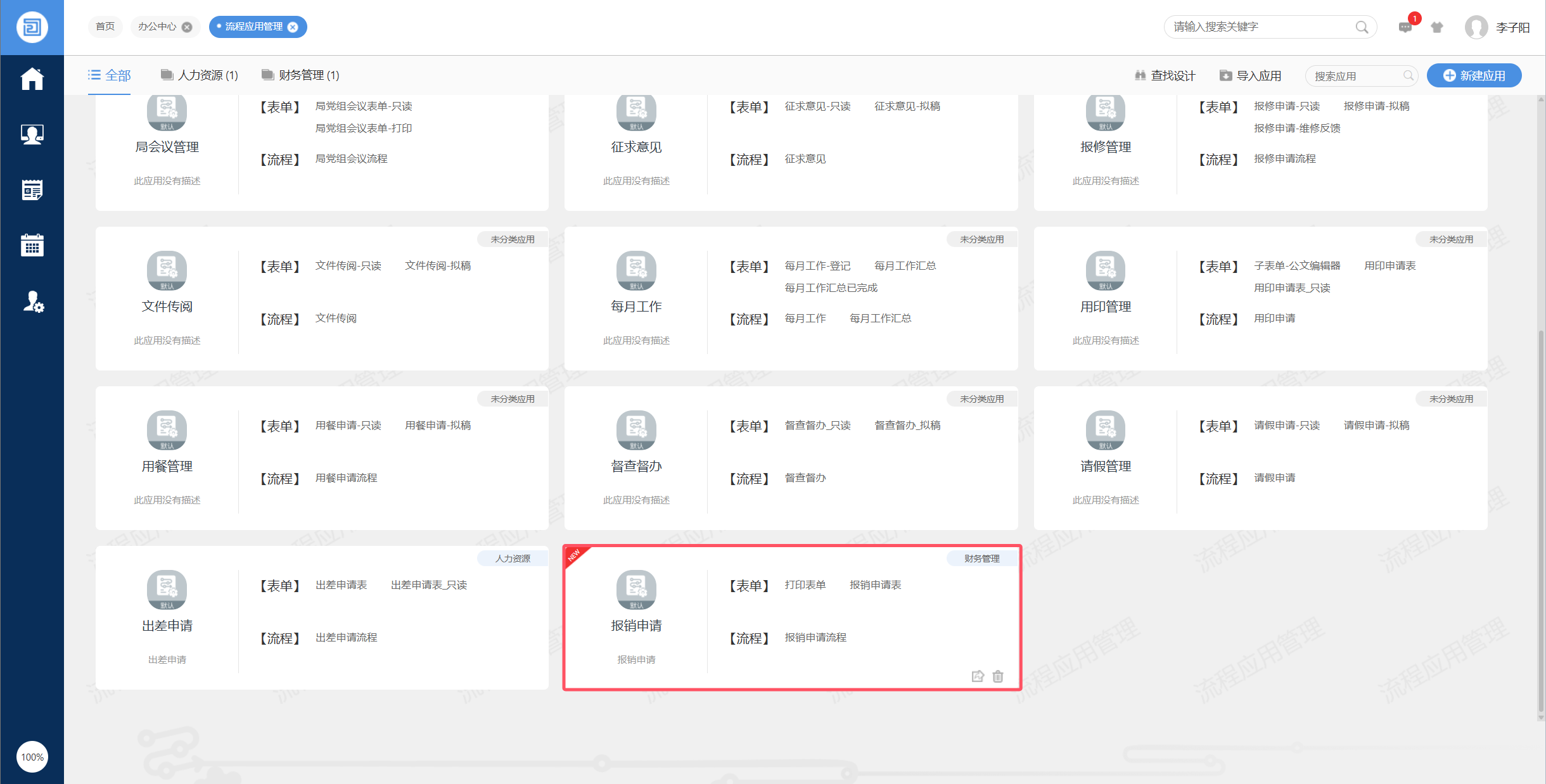Open the user settings sidebar icon
Screen dimensions: 1546x784
pyautogui.click(x=33, y=302)
